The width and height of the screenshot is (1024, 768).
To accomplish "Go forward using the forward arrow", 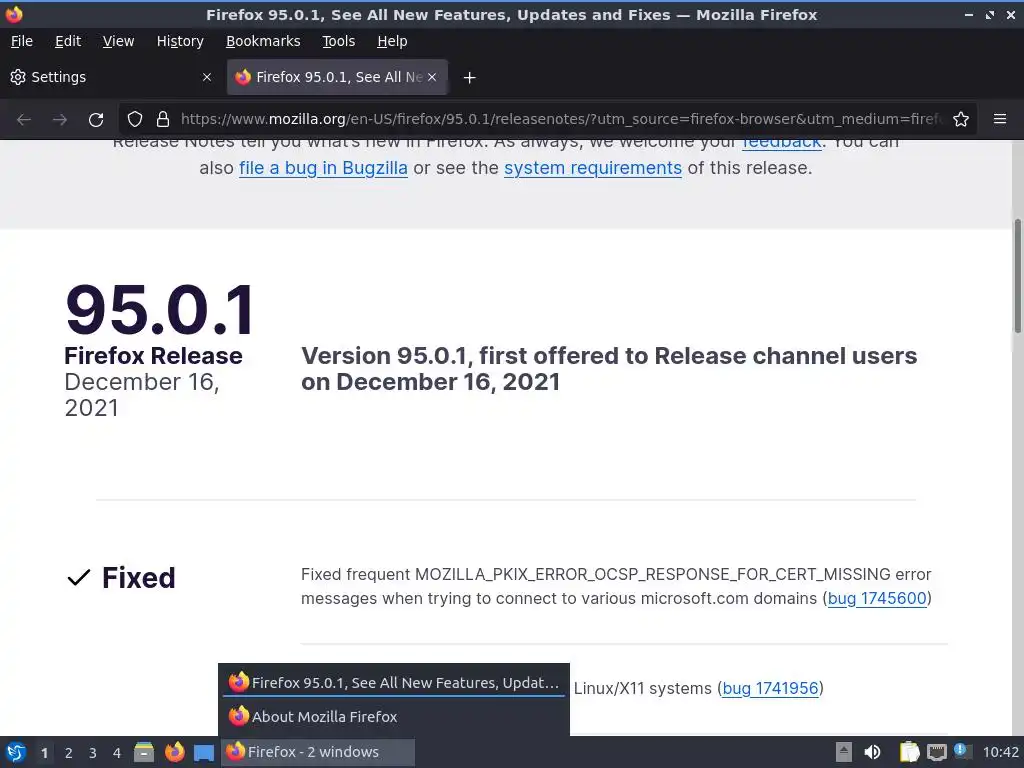I will click(x=60, y=120).
